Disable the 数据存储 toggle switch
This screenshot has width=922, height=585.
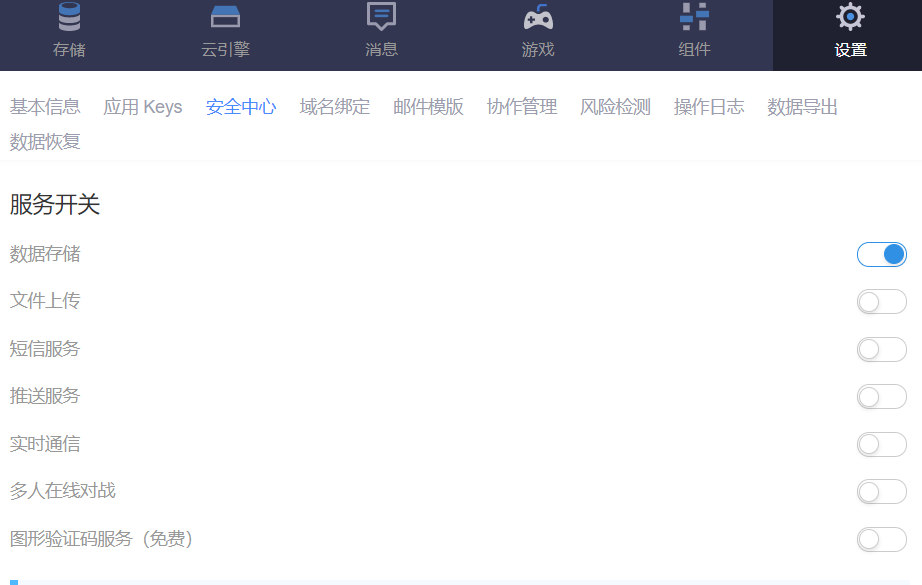[881, 254]
